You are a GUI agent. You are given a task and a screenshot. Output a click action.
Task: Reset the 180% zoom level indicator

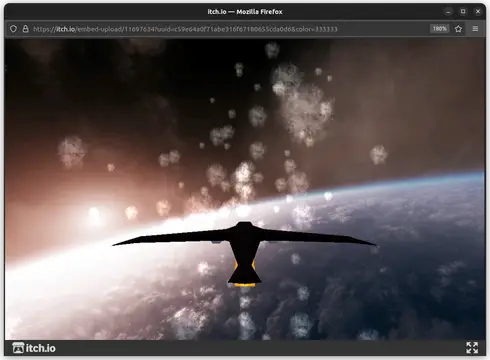(x=439, y=29)
